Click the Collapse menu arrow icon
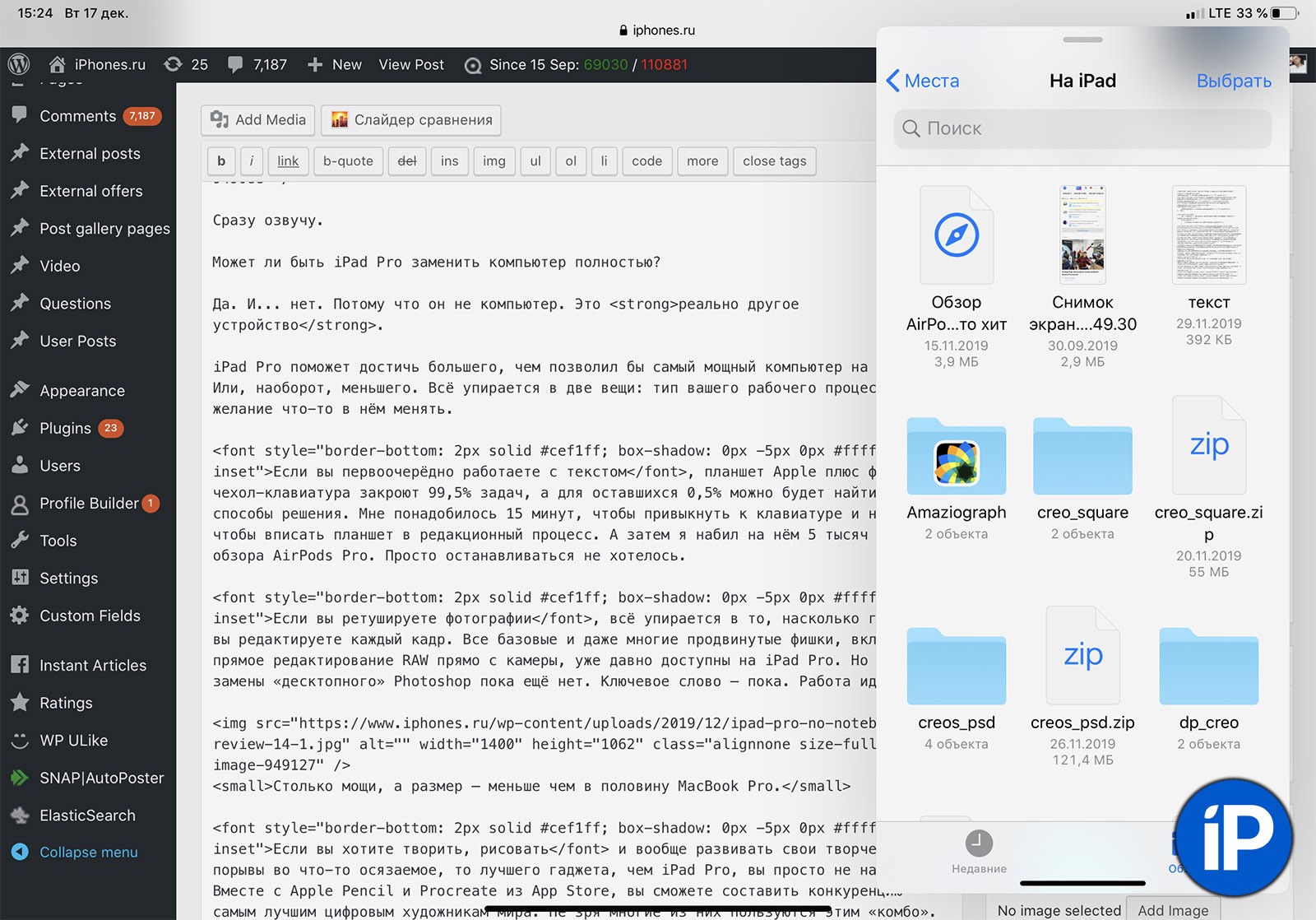Screen dimensions: 1316x920 (20, 852)
